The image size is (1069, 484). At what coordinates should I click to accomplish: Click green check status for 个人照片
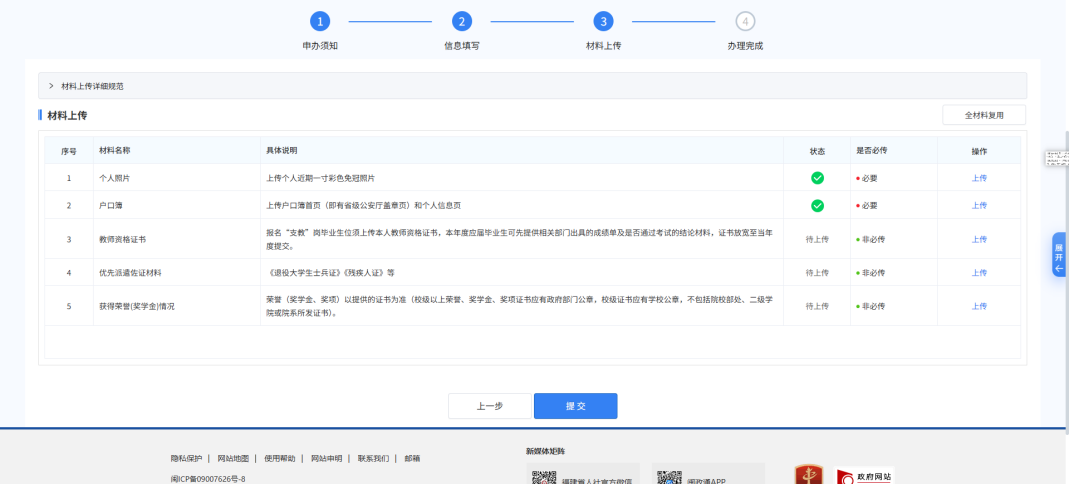point(817,178)
